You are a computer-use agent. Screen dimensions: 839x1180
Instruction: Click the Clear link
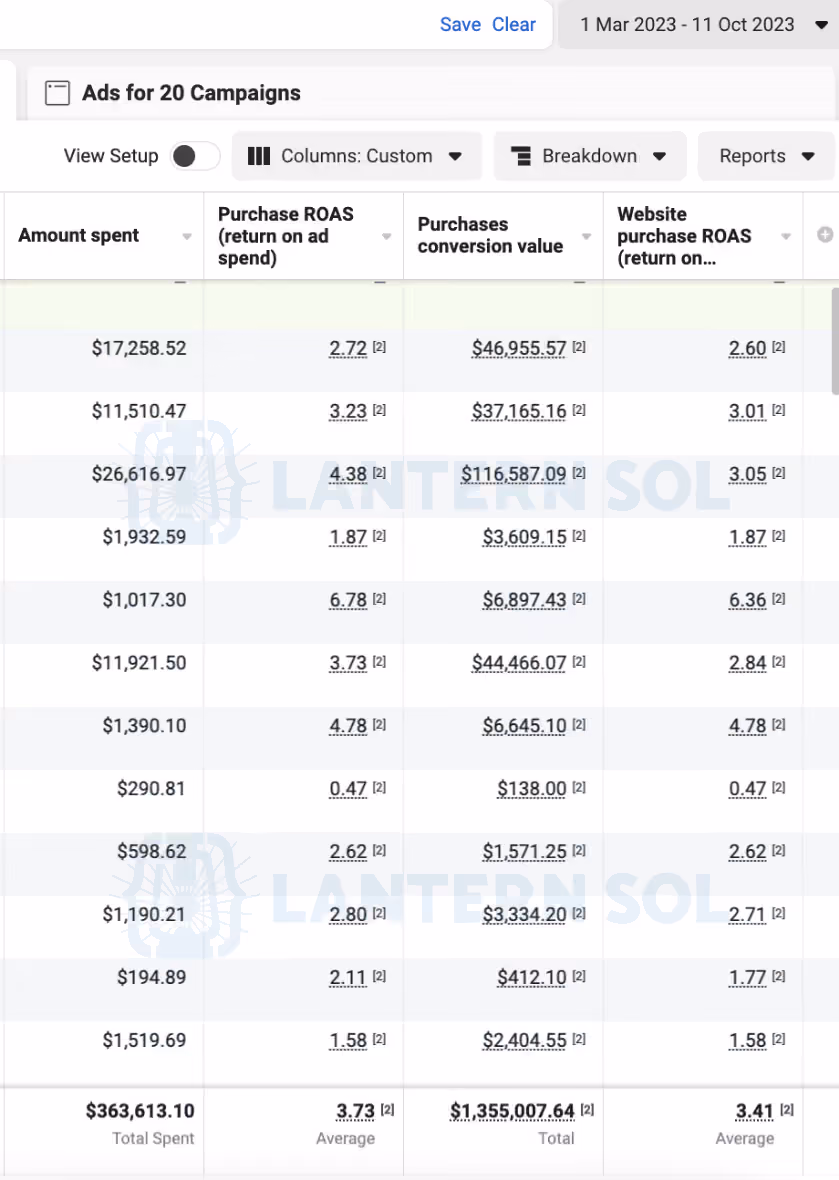[514, 25]
